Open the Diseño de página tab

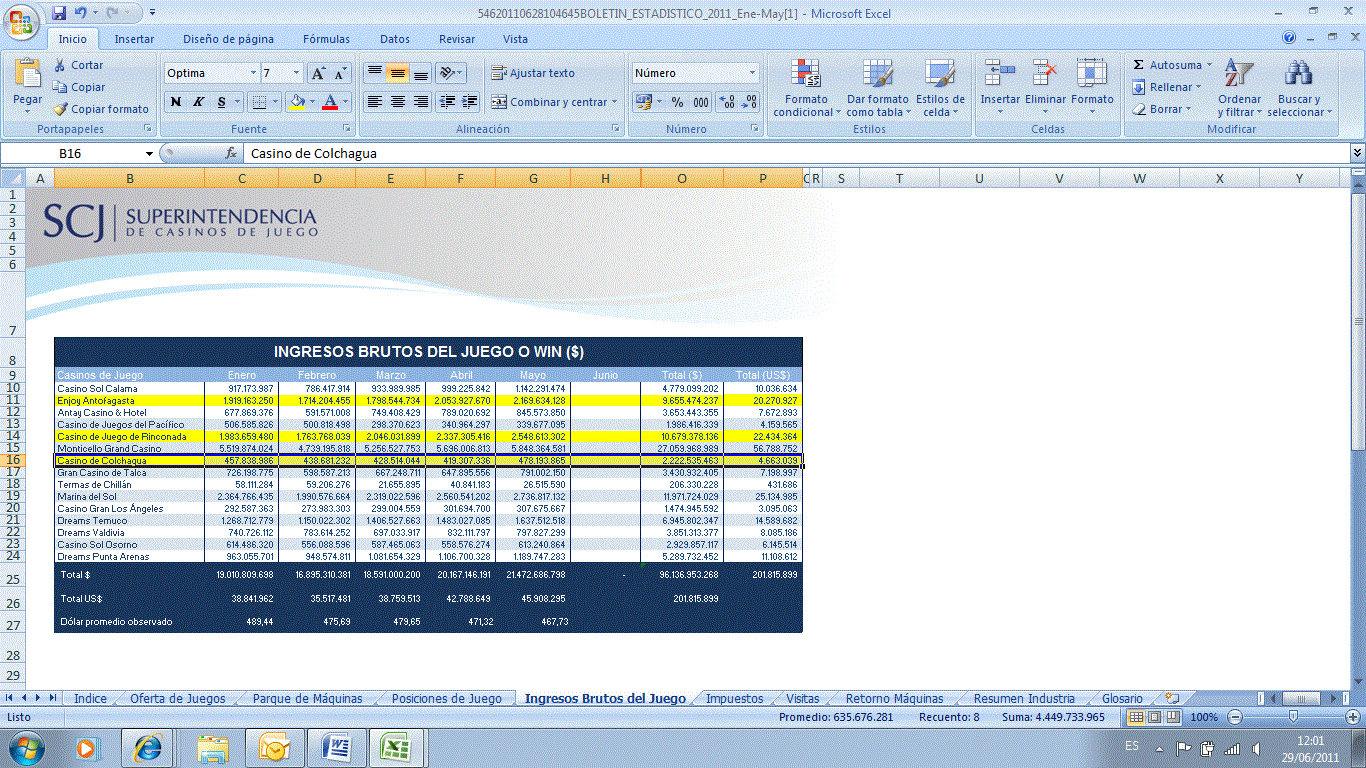tap(228, 39)
